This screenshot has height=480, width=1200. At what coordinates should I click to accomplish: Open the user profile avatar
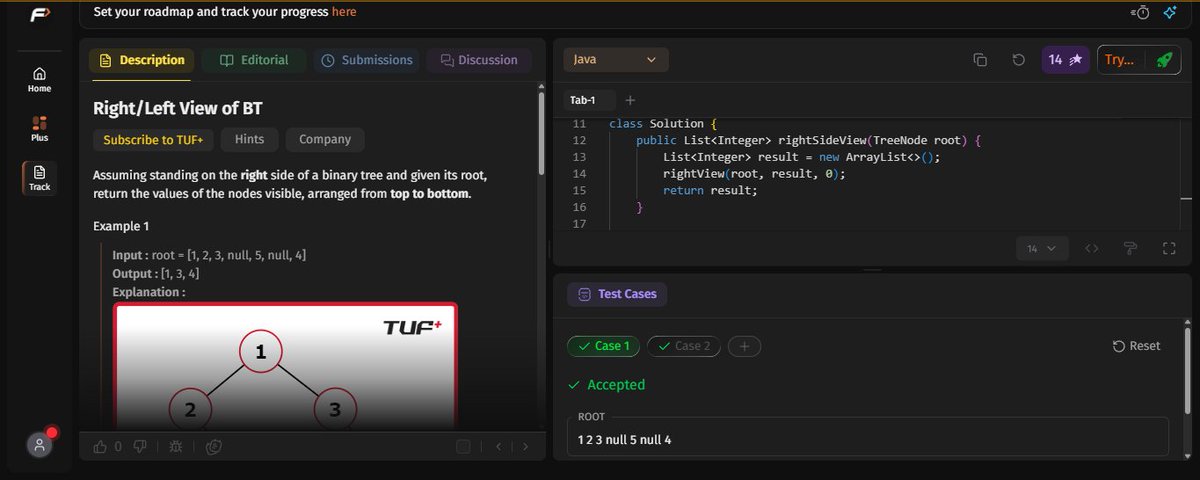click(x=40, y=446)
